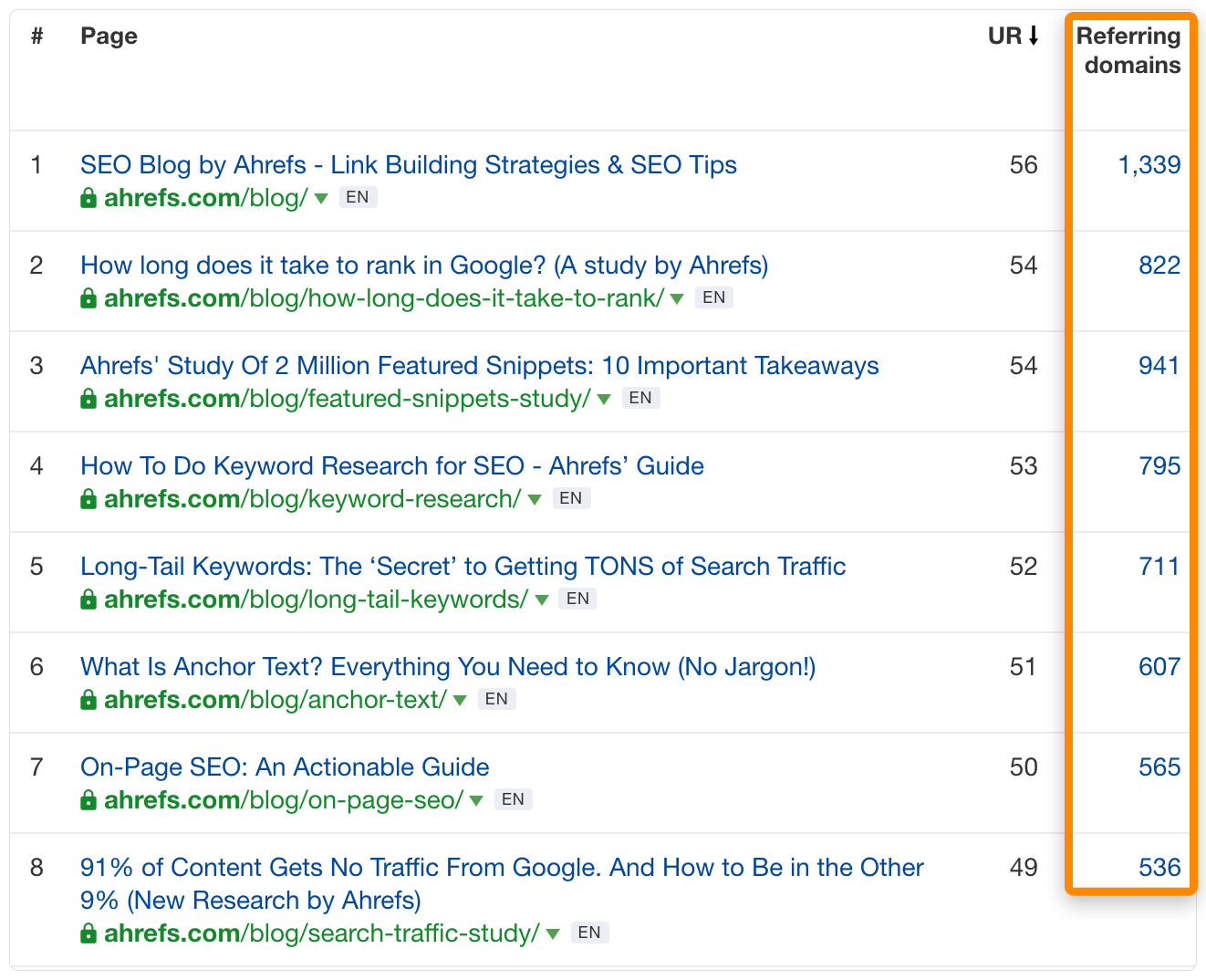This screenshot has width=1206, height=980.
Task: Click the Referring domains column header
Action: coord(1129,50)
